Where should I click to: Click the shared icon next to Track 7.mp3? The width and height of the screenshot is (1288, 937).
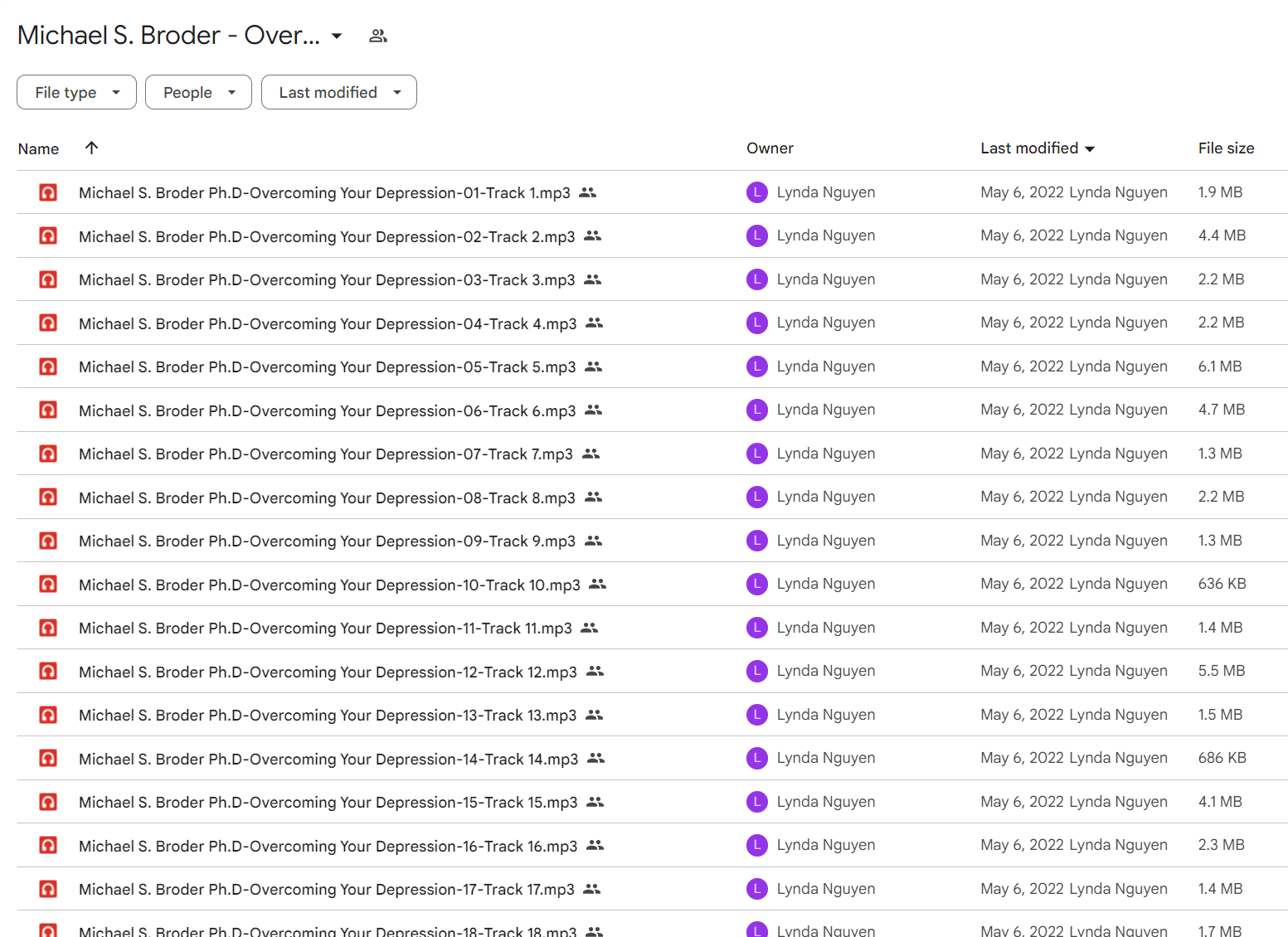pos(591,454)
